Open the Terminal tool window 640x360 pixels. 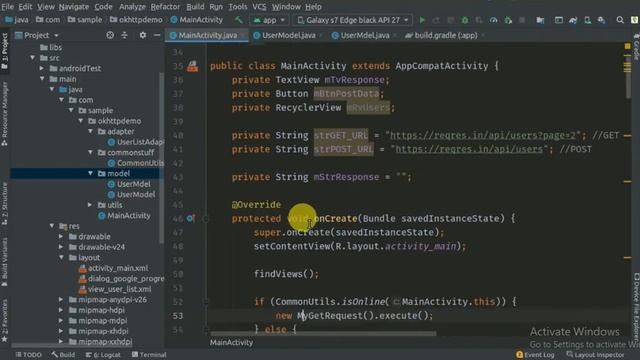(149, 355)
